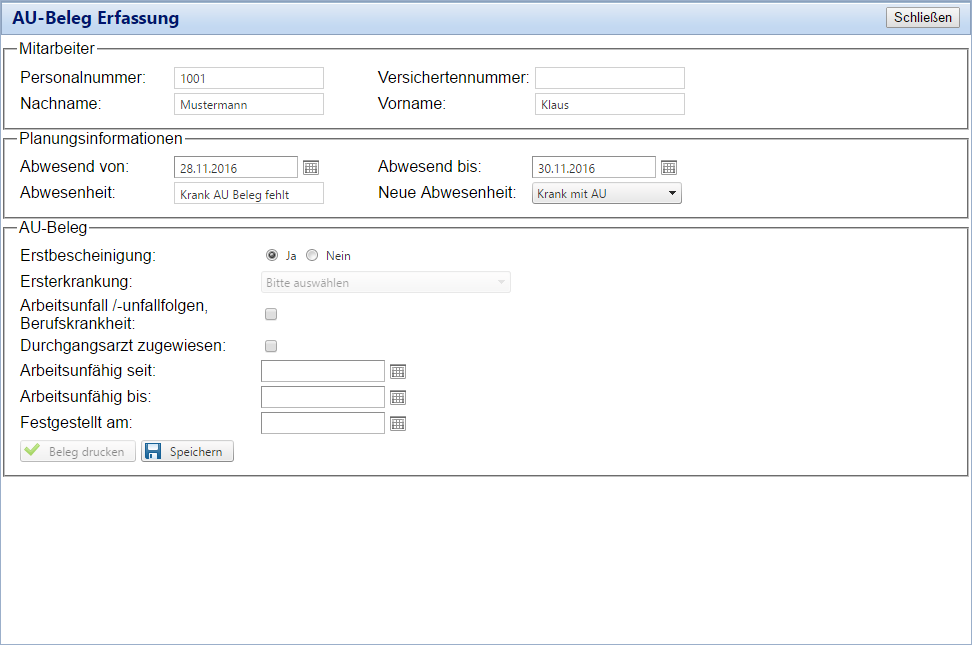Check Durchgangsarzt zugewiesen box

point(271,346)
